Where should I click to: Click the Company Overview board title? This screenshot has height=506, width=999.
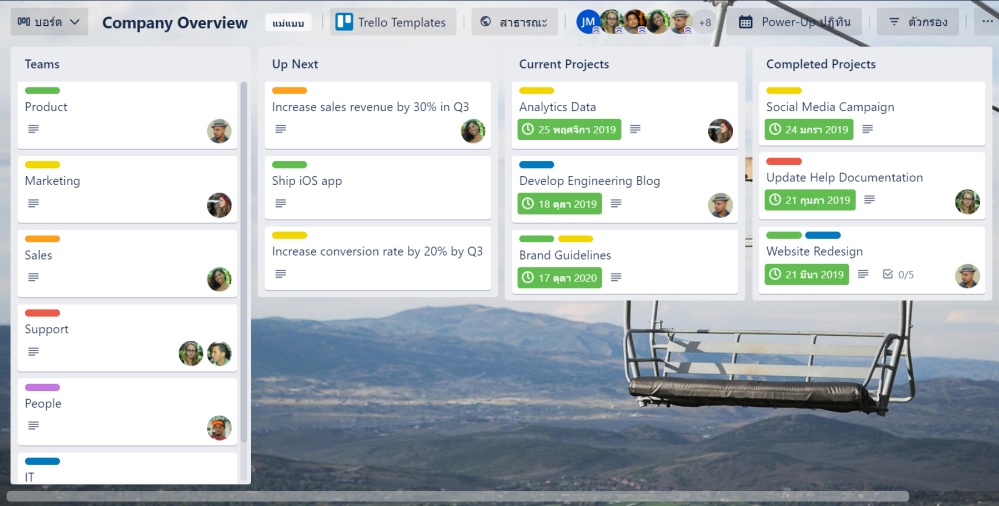click(x=175, y=22)
